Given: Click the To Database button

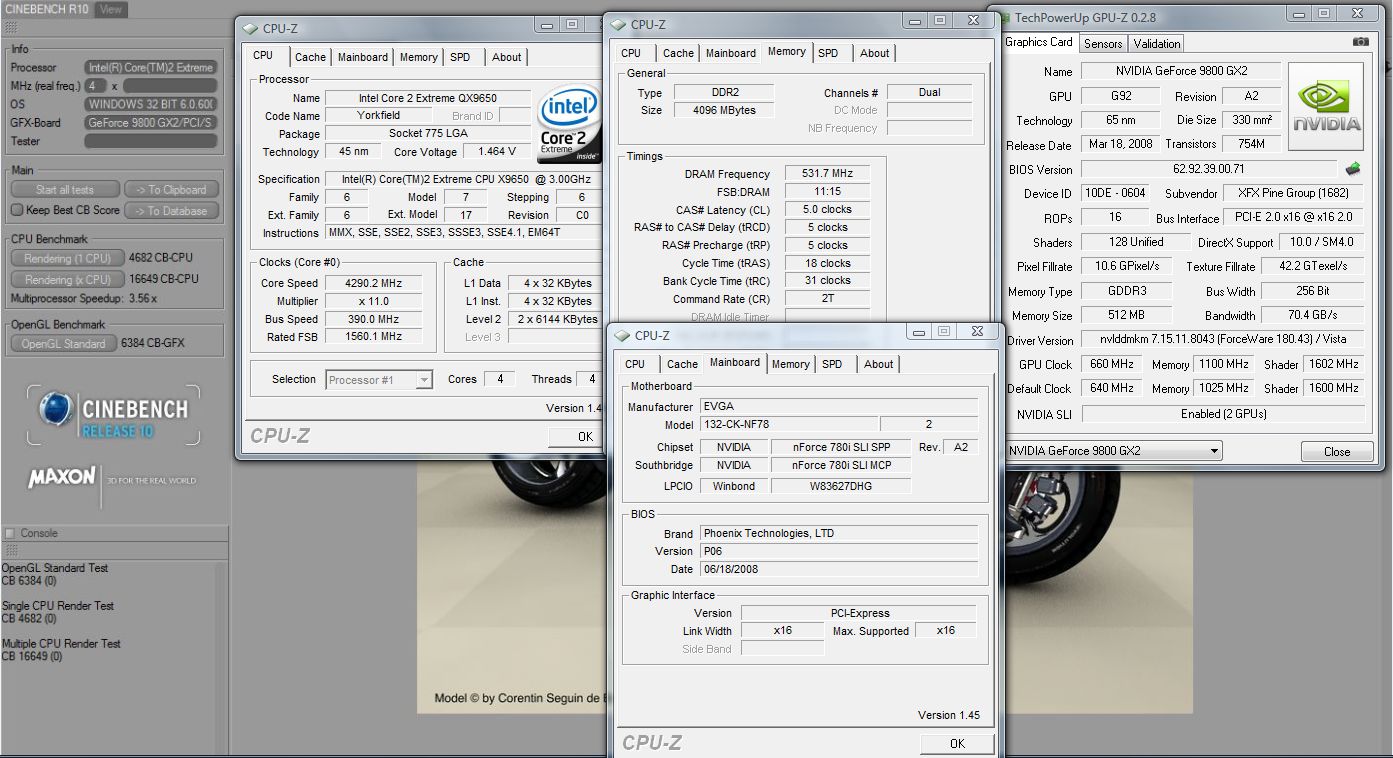Looking at the screenshot, I should click(170, 211).
